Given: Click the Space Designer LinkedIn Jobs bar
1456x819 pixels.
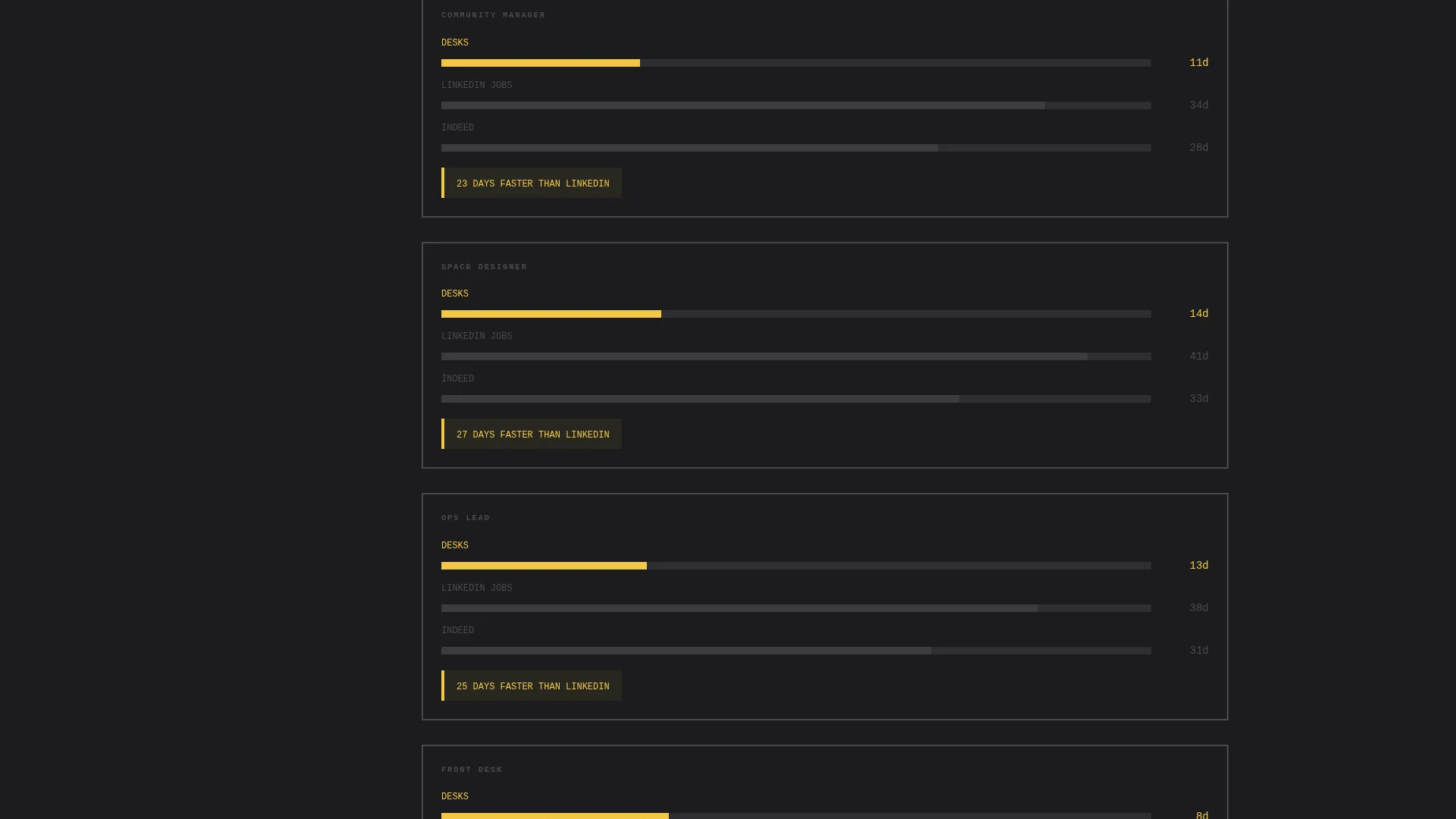Looking at the screenshot, I should [796, 356].
